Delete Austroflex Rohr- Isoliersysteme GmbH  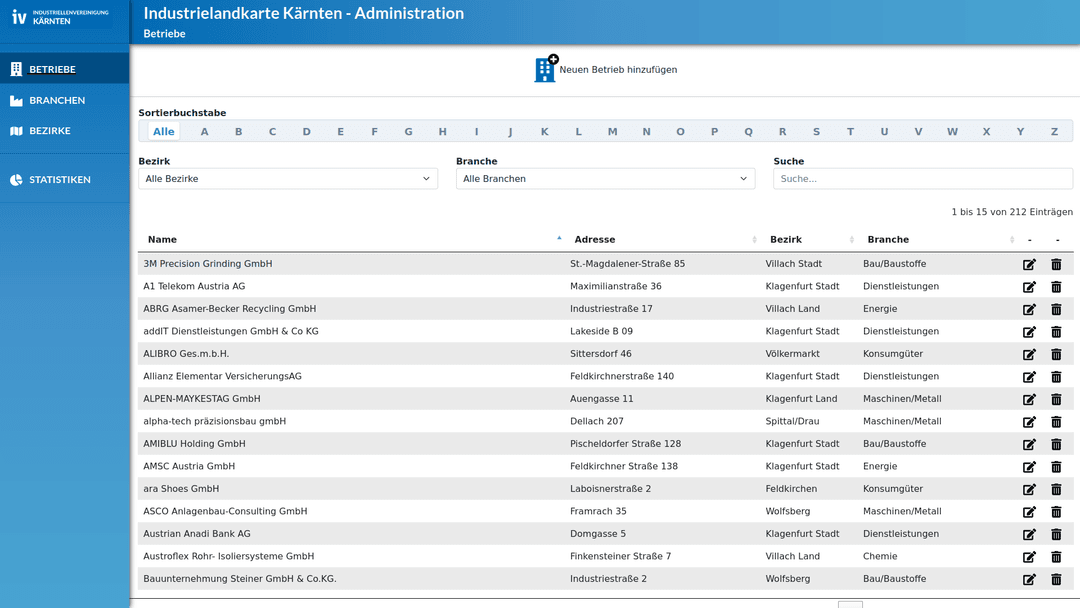coord(1056,556)
